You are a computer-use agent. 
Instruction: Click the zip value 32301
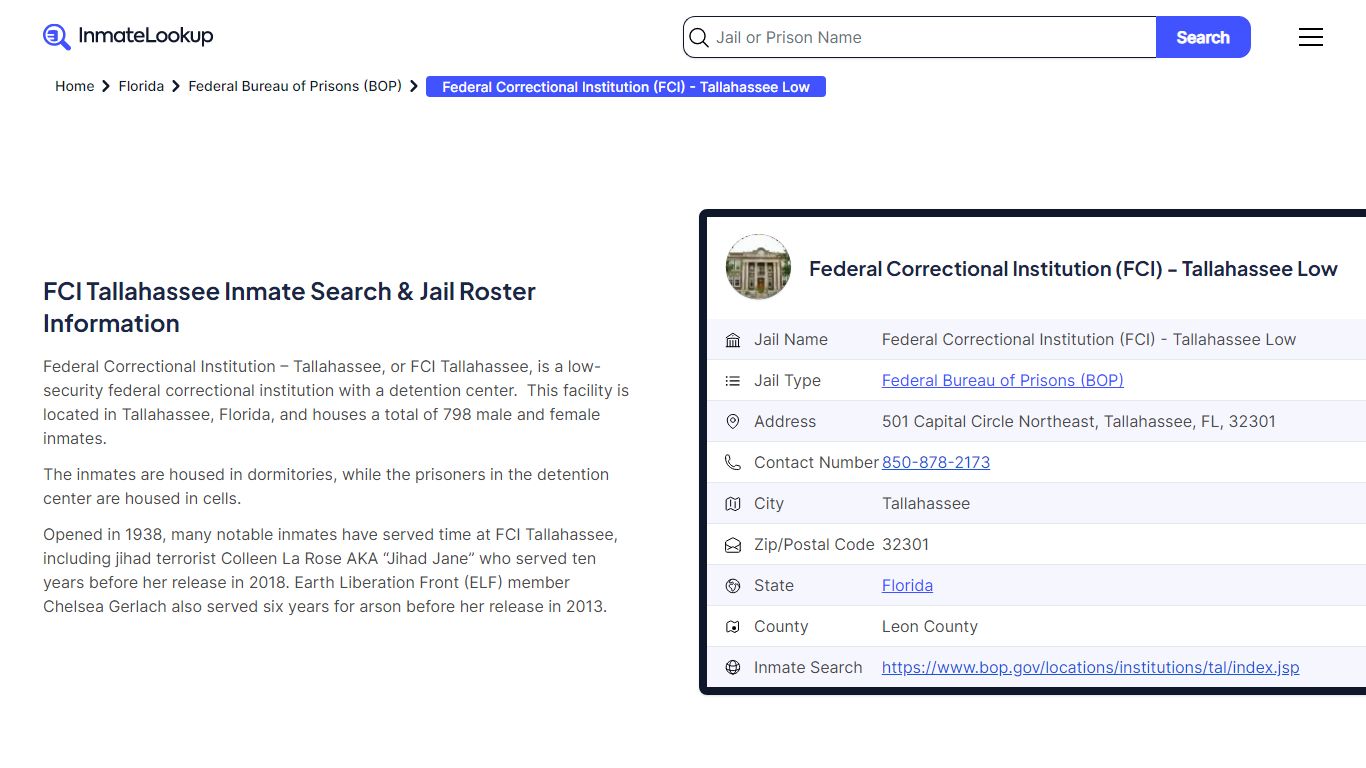tap(905, 544)
